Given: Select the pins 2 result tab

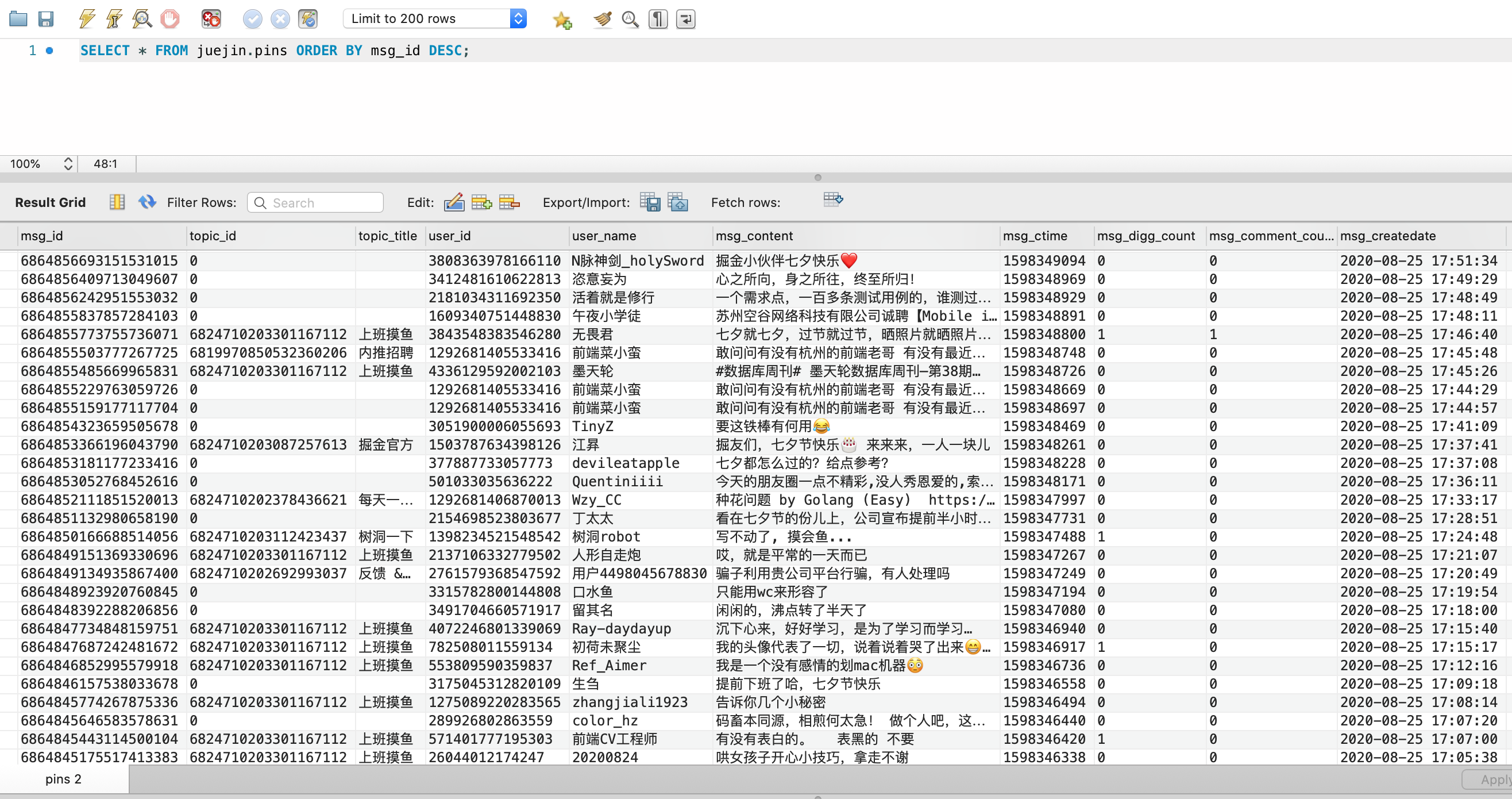Looking at the screenshot, I should (x=63, y=779).
